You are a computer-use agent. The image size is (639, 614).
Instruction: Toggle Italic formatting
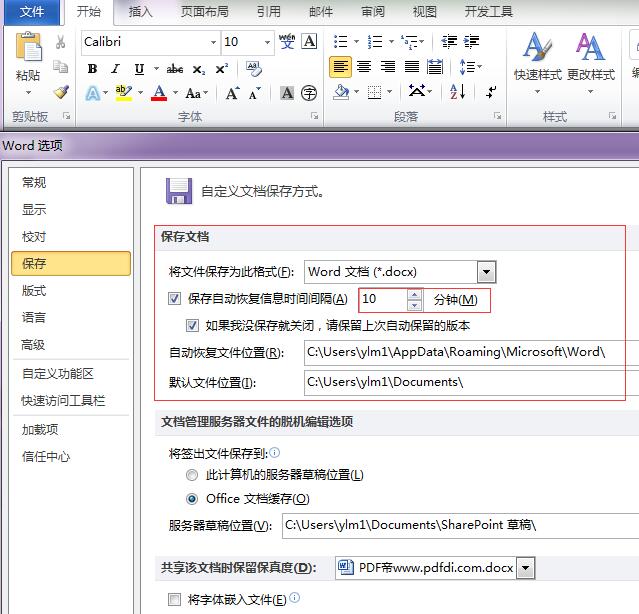[116, 69]
